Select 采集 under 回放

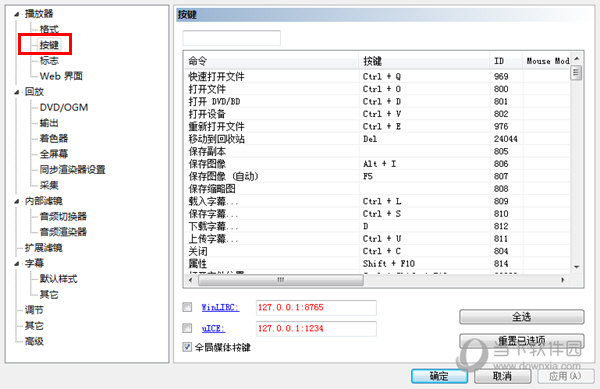coord(49,185)
